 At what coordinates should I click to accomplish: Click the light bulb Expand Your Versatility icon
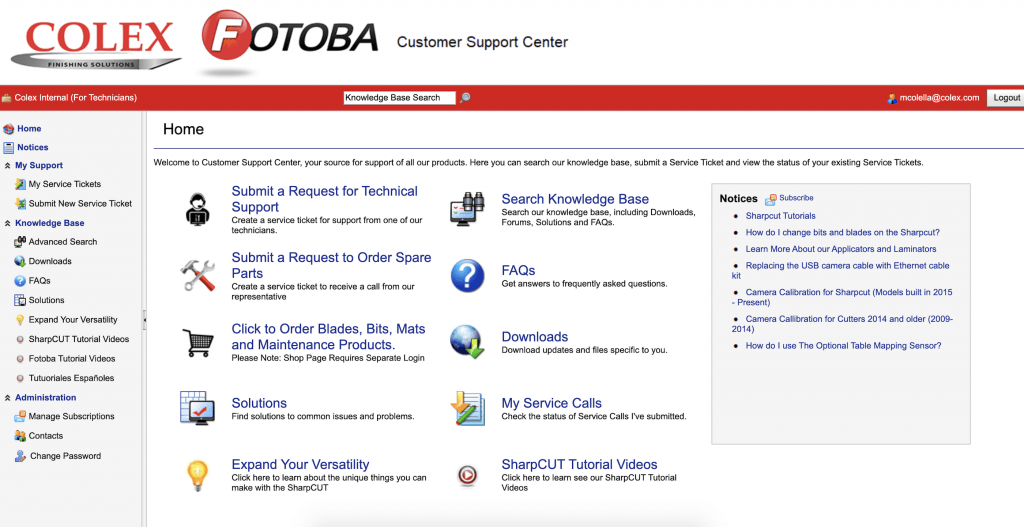coord(197,475)
